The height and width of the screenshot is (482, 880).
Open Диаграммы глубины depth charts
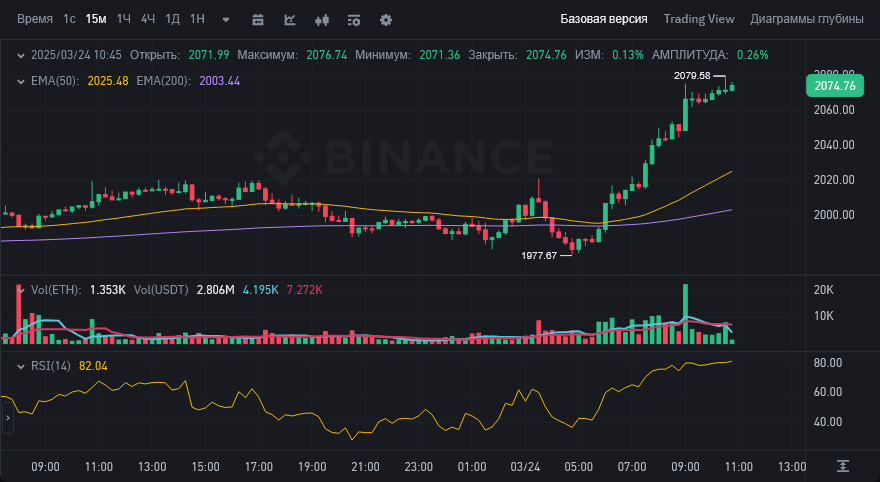pos(806,19)
